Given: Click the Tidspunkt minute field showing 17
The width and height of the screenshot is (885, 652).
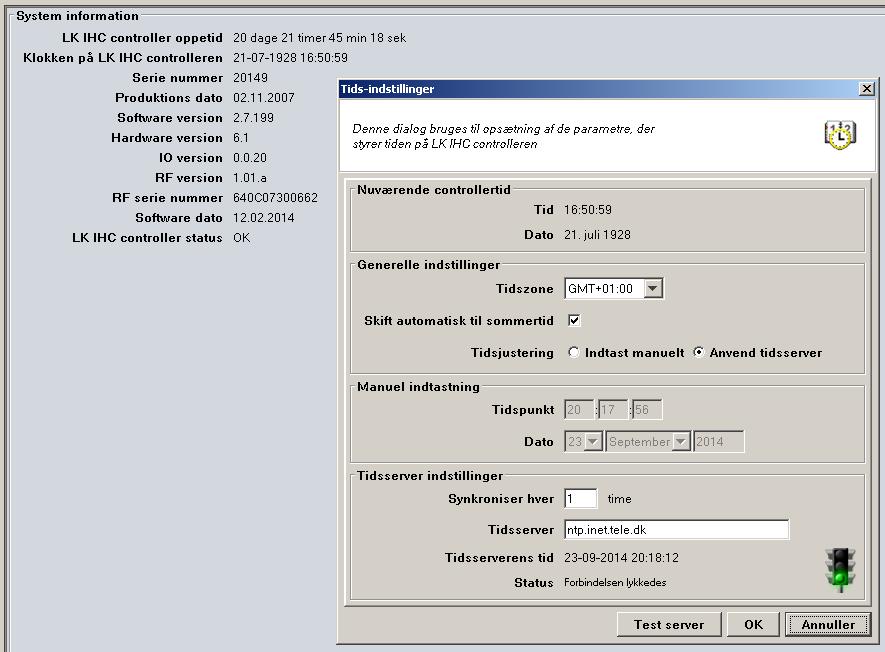Looking at the screenshot, I should coord(613,410).
